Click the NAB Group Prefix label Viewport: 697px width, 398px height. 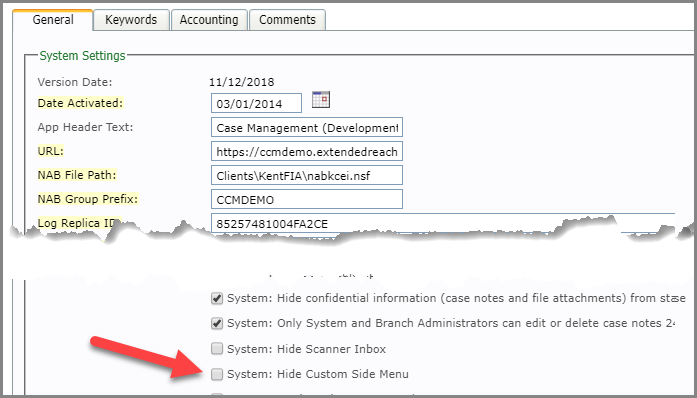[88, 199]
